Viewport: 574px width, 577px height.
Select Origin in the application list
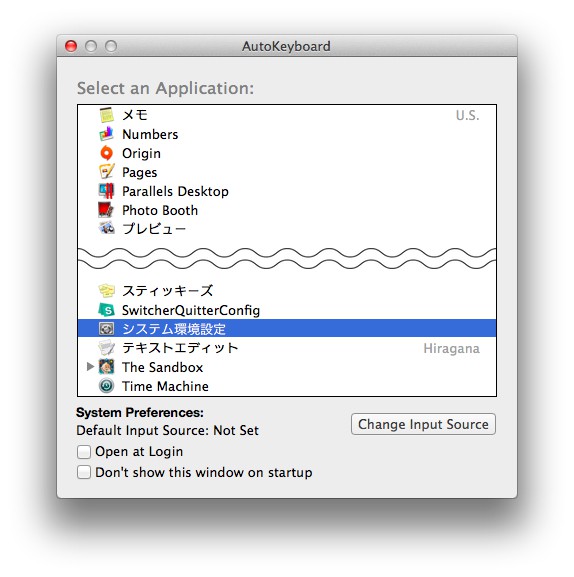click(x=141, y=153)
